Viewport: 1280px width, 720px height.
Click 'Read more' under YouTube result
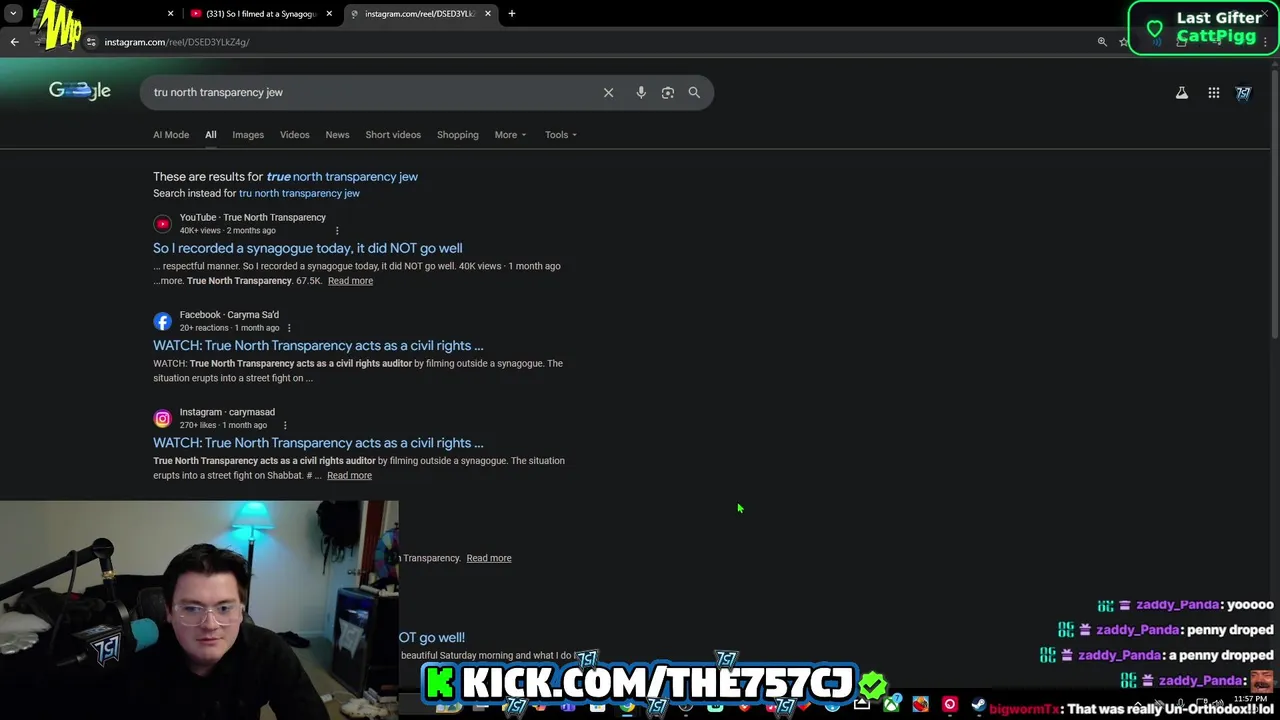350,281
